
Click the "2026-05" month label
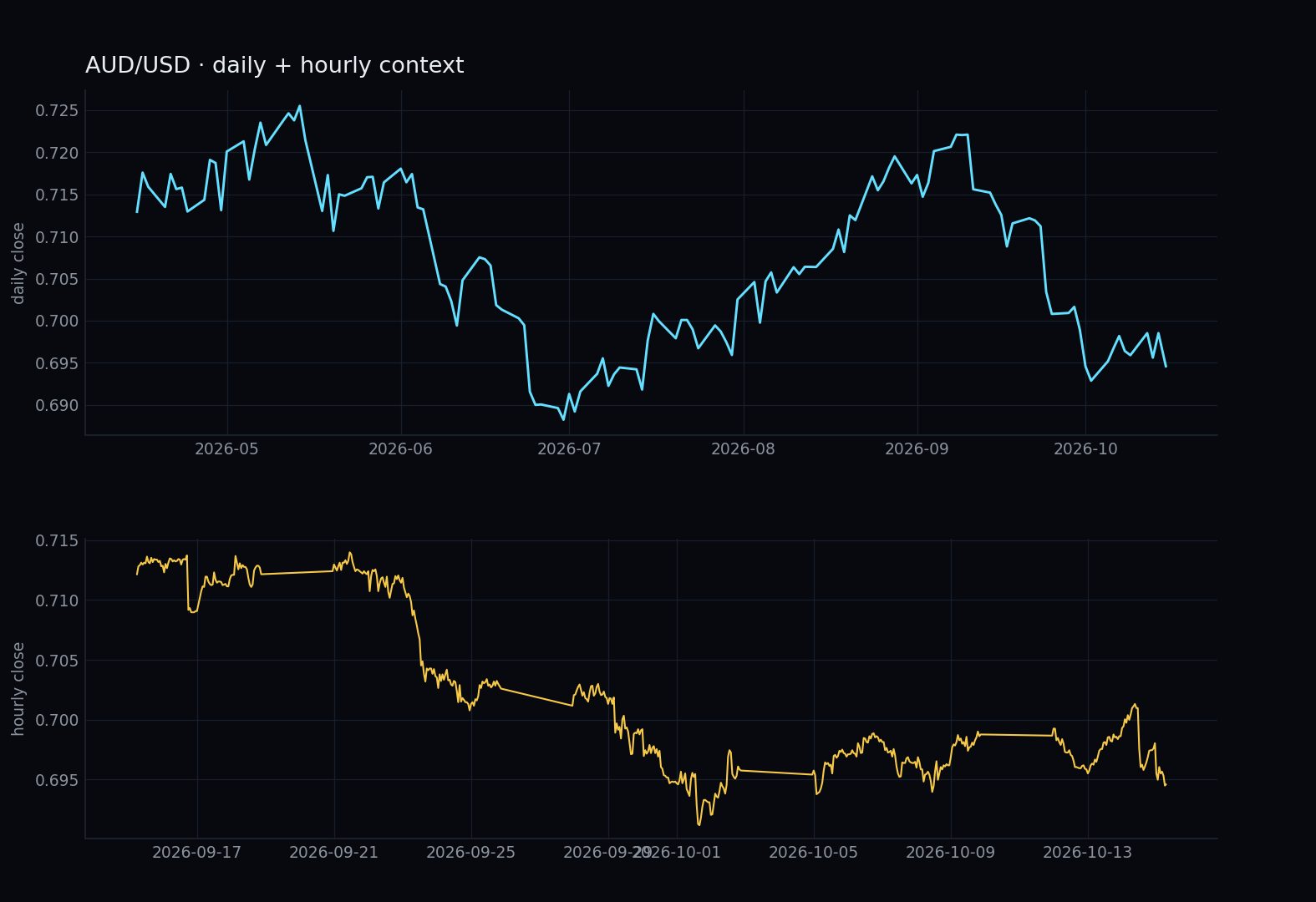tap(227, 449)
